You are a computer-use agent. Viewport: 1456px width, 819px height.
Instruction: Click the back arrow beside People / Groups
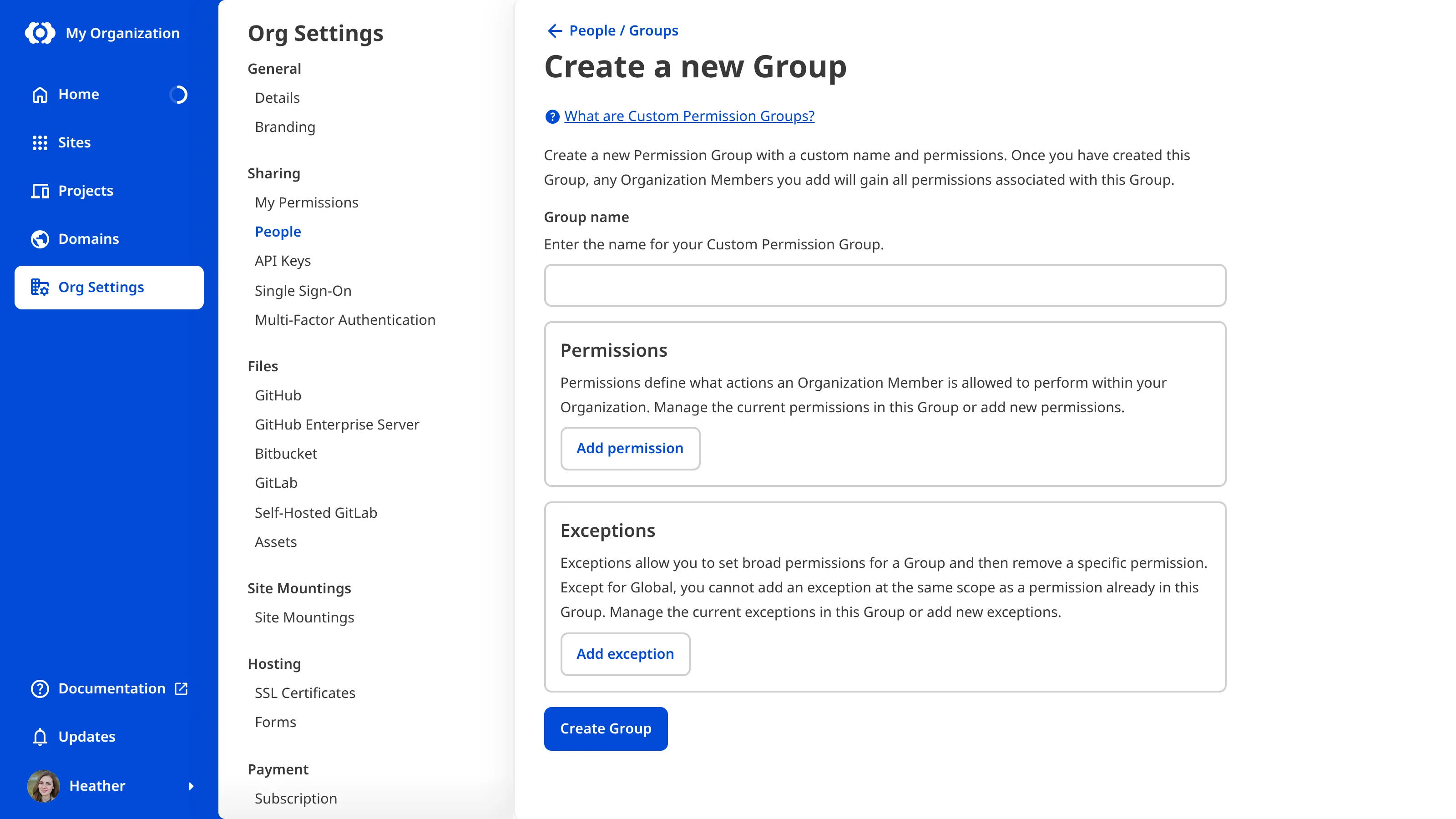click(555, 30)
